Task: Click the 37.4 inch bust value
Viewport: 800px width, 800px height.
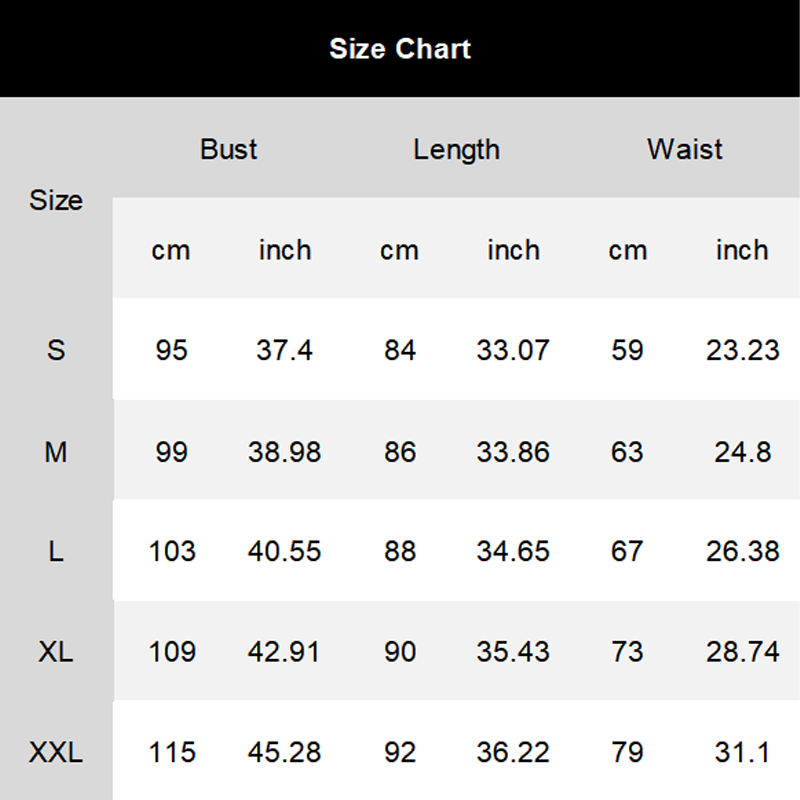Action: (285, 350)
